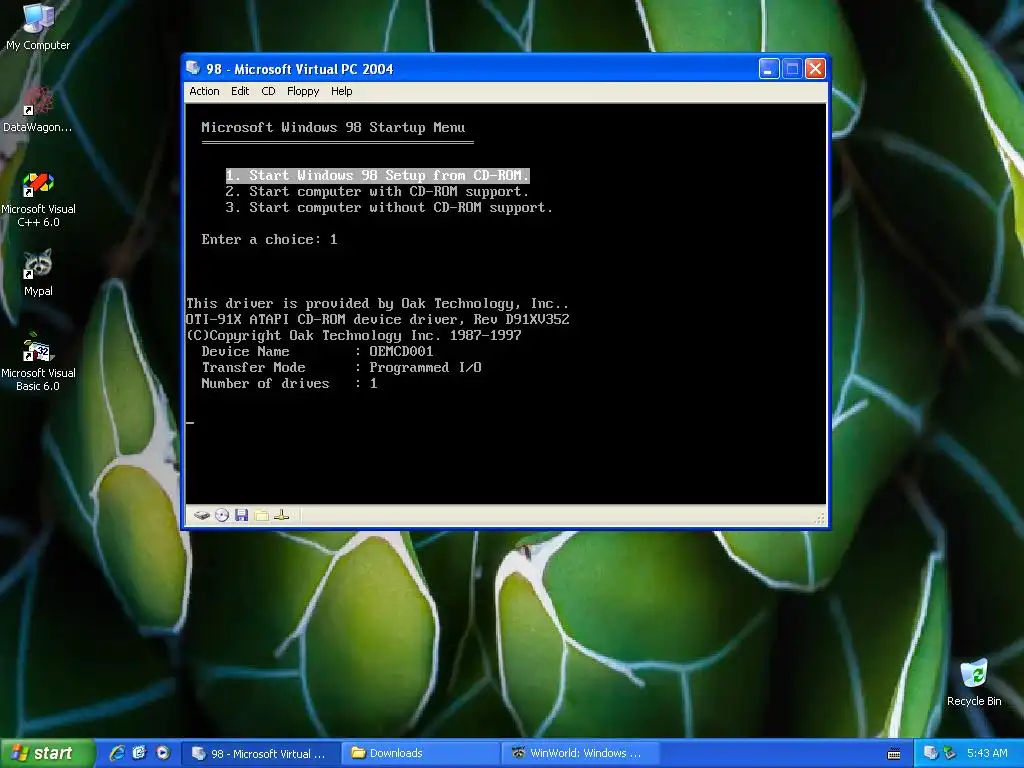Open the Action menu in Virtual PC

point(204,91)
